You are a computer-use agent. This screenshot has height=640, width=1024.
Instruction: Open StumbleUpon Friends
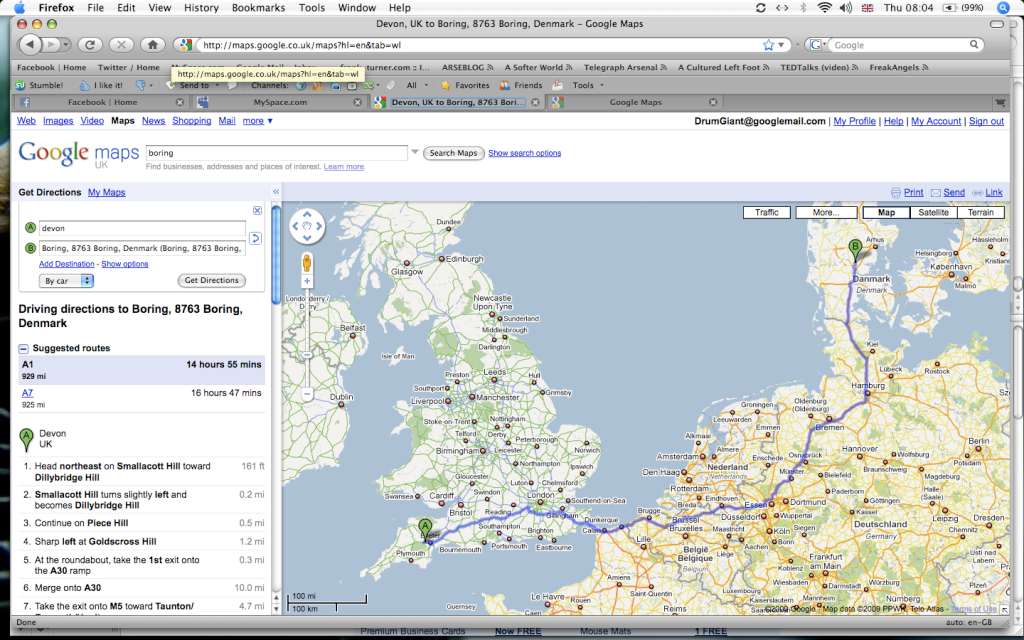[521, 85]
